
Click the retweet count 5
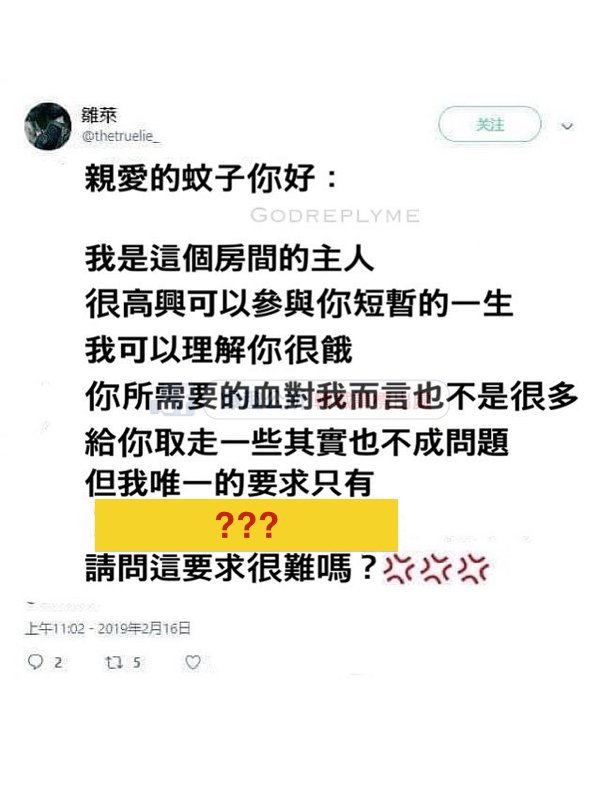(137, 663)
